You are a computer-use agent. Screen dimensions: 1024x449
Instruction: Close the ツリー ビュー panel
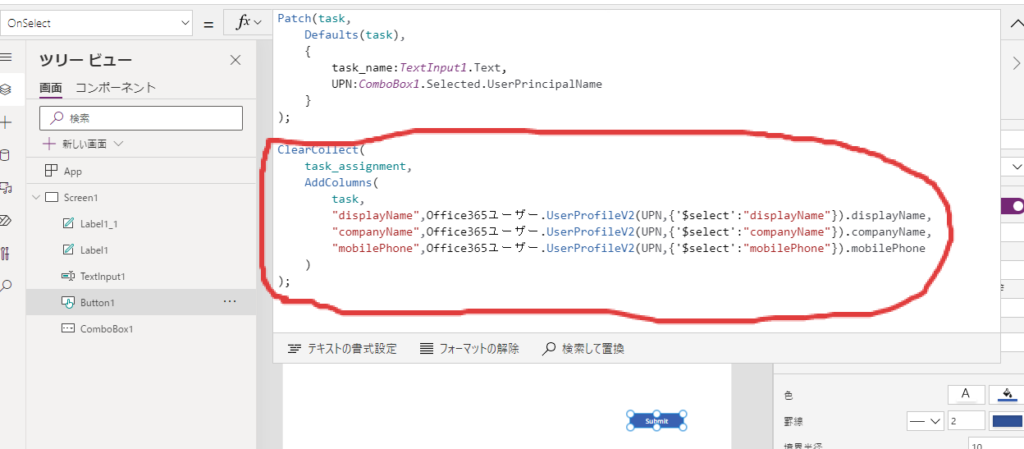[x=235, y=60]
